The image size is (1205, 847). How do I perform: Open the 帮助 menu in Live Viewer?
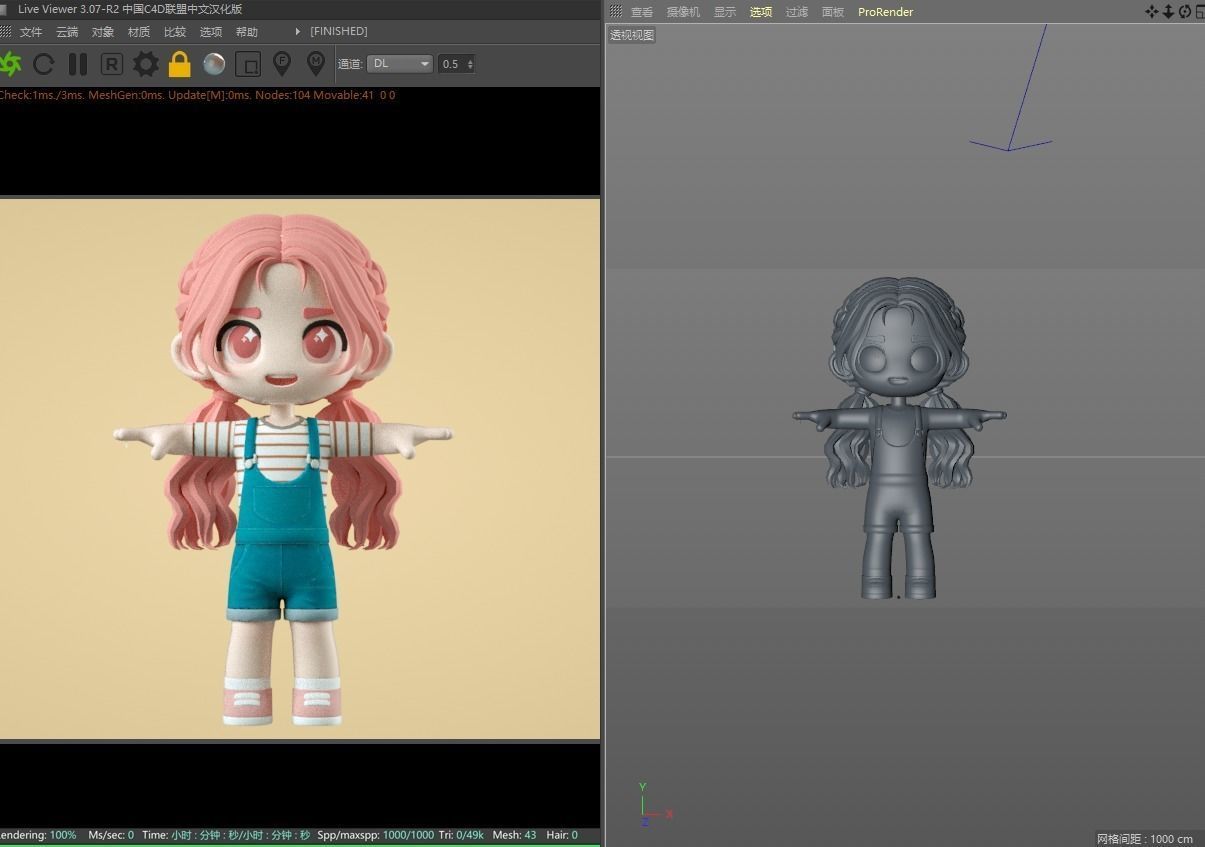247,32
